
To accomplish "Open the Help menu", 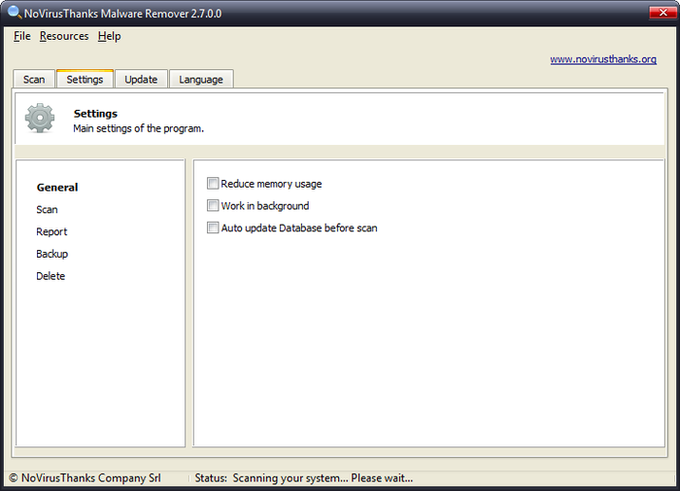I will point(109,36).
